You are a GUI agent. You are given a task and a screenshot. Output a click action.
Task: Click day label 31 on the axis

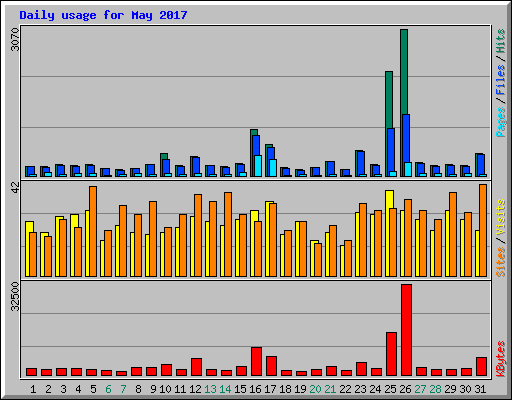click(480, 389)
